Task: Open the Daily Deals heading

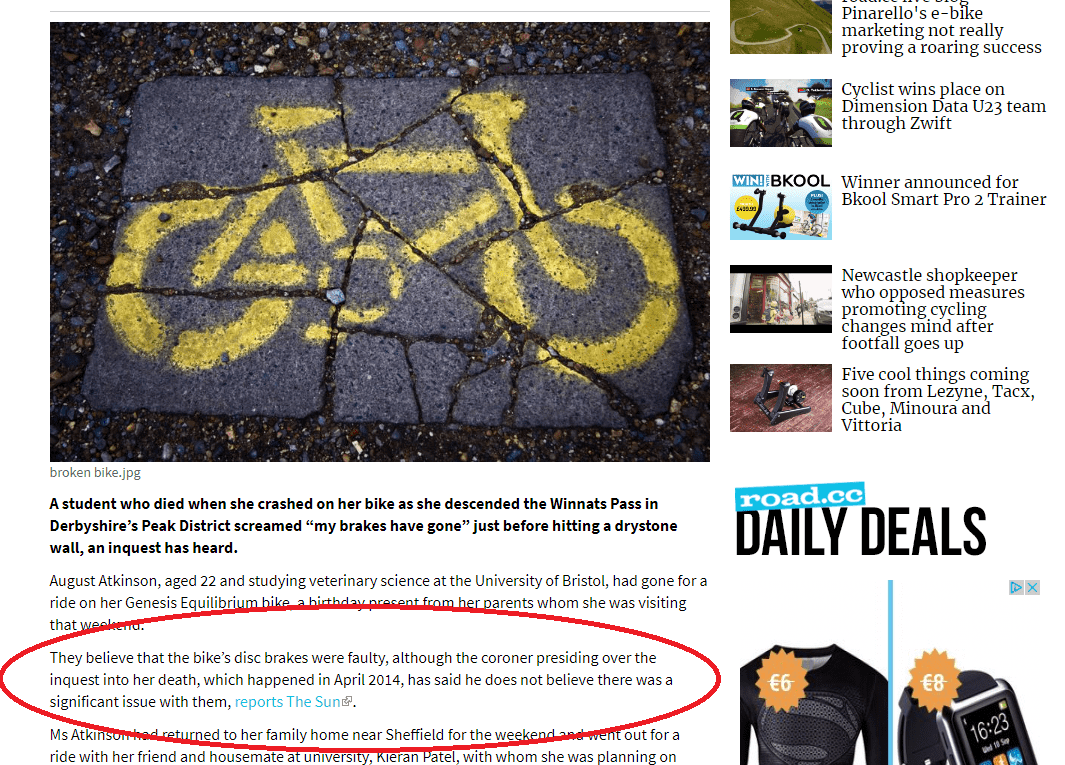Action: coord(861,532)
